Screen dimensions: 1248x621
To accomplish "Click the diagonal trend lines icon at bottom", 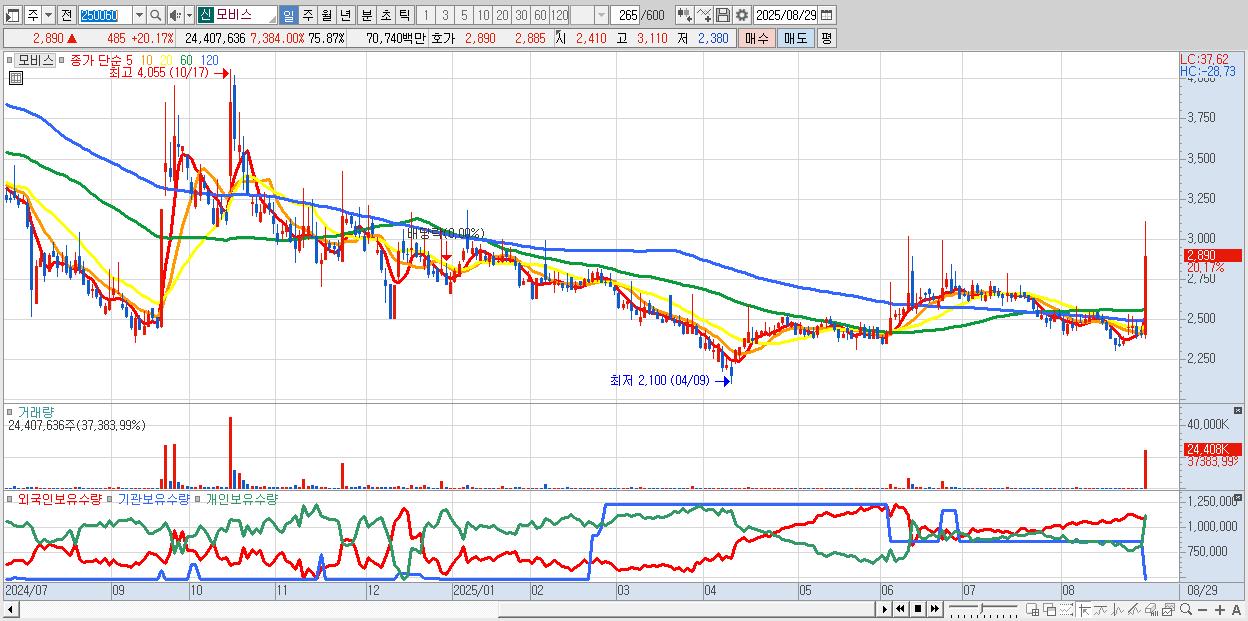I will [1134, 610].
